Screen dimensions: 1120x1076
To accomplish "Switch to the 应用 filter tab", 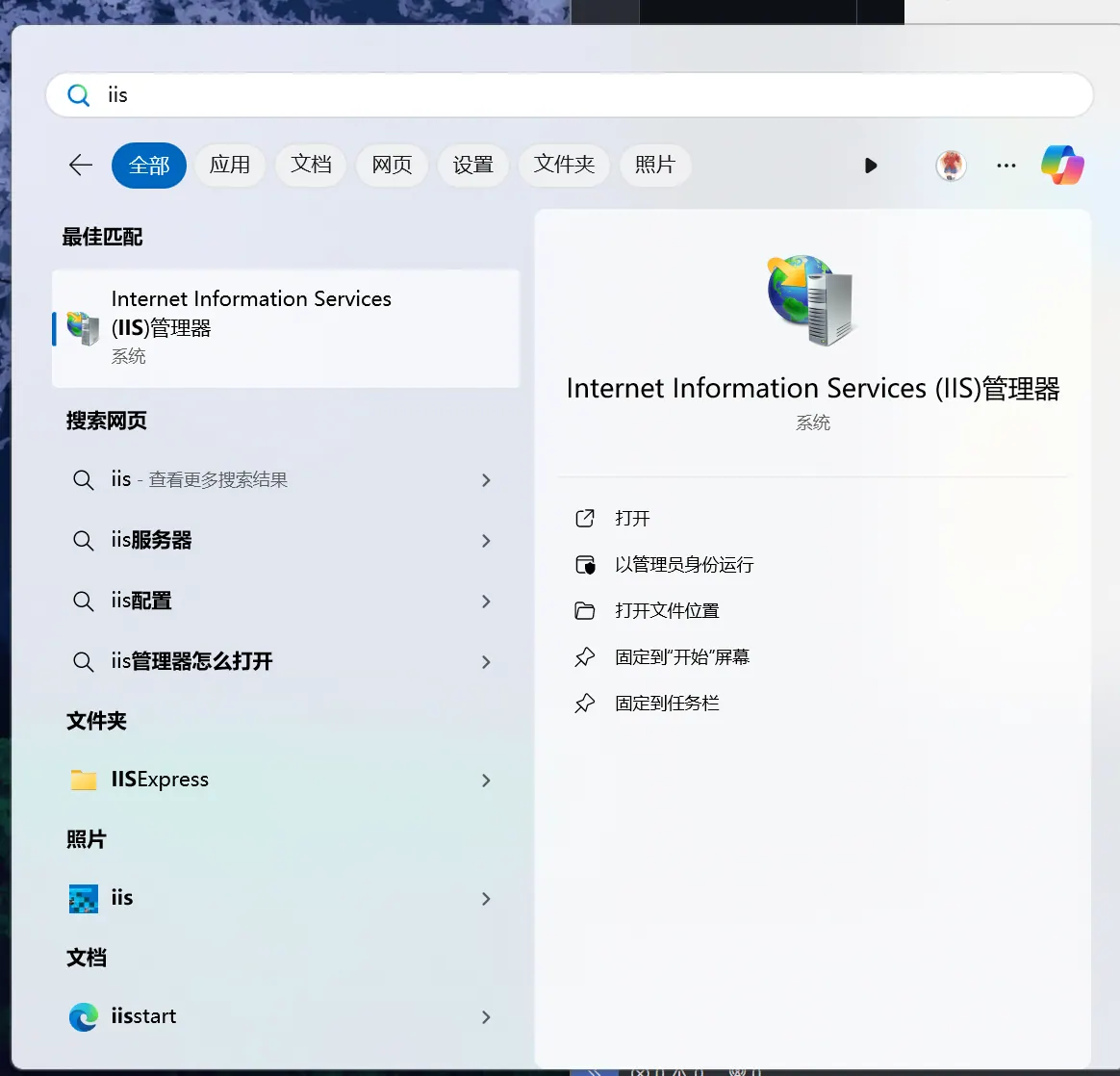I will pyautogui.click(x=230, y=166).
